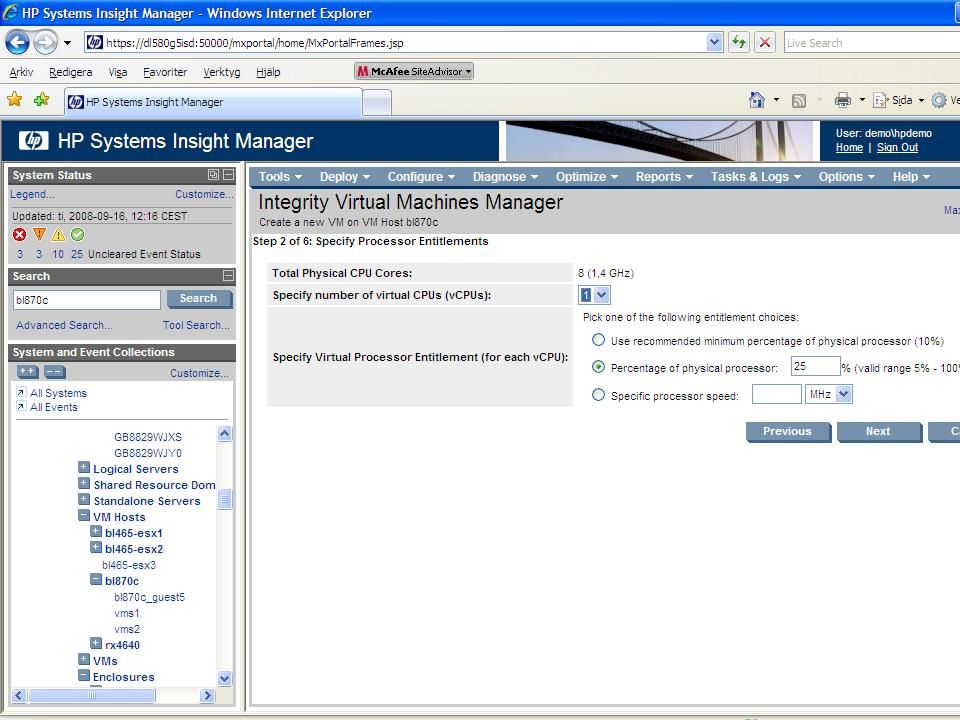960x720 pixels.
Task: Open the empty new browser tab
Action: 377,102
